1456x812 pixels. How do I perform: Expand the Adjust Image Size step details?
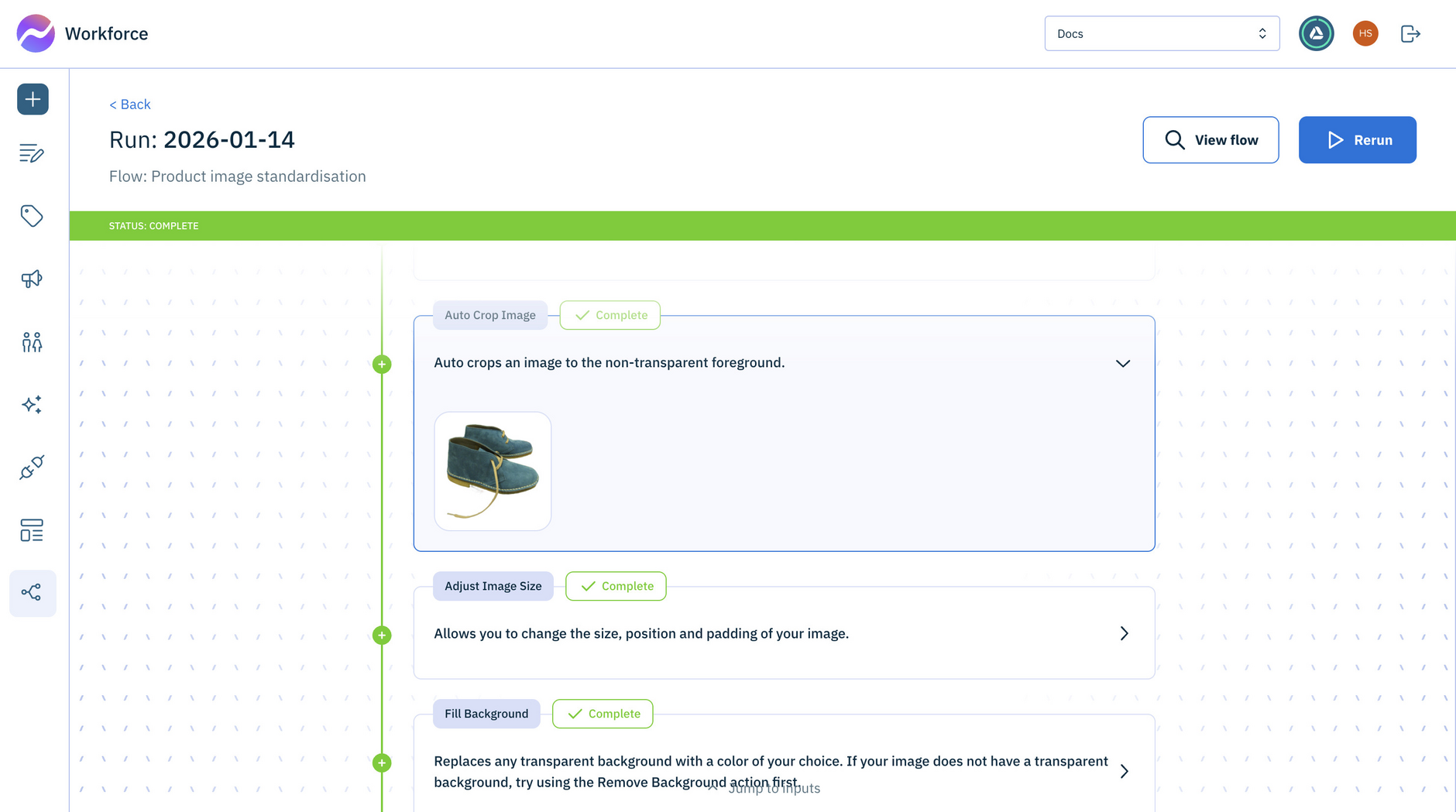click(x=1124, y=633)
